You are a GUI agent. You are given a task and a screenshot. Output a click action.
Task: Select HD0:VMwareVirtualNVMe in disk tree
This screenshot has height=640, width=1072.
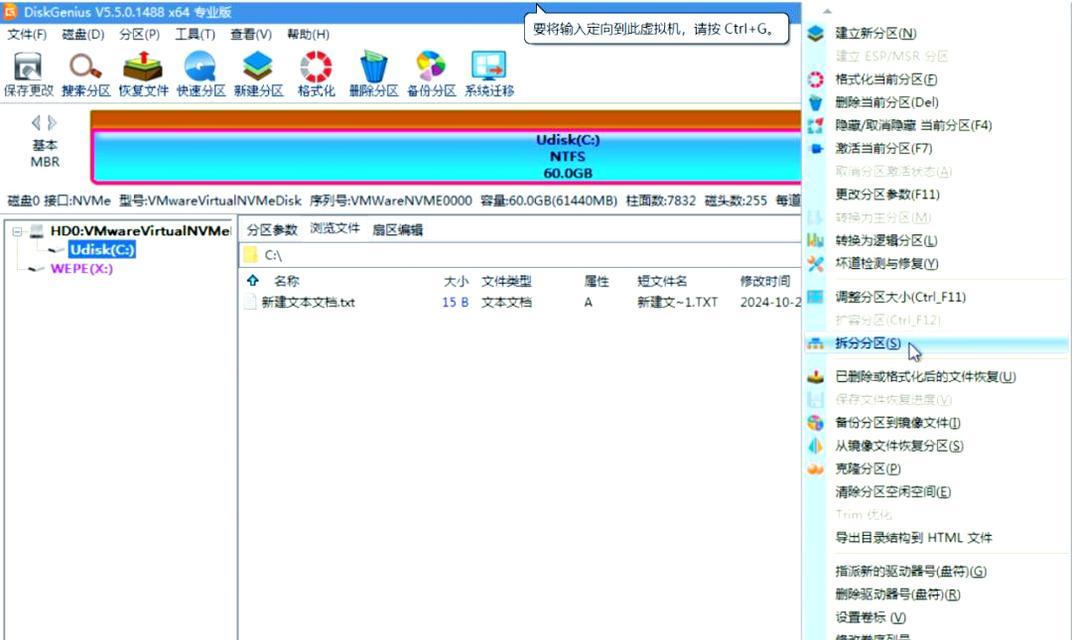click(140, 230)
